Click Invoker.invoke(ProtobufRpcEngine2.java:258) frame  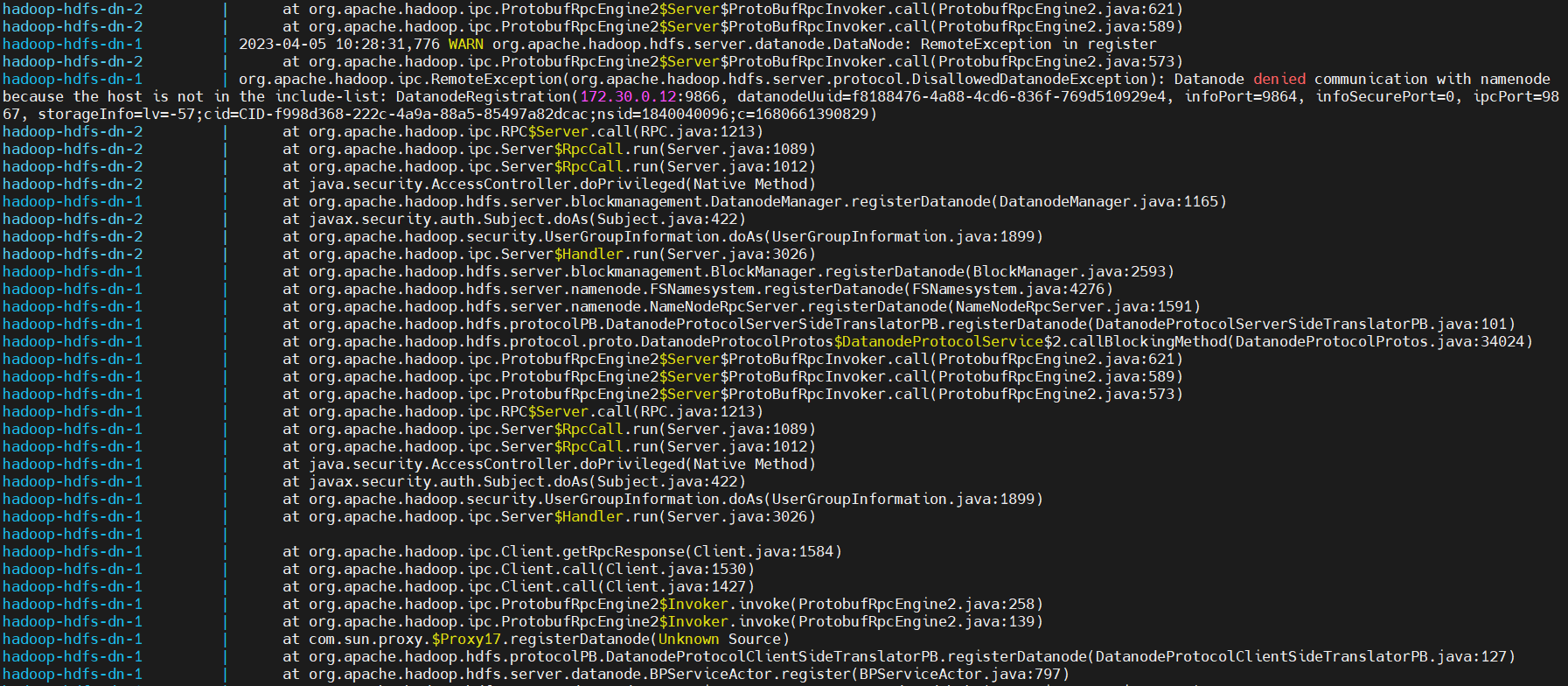(x=663, y=604)
